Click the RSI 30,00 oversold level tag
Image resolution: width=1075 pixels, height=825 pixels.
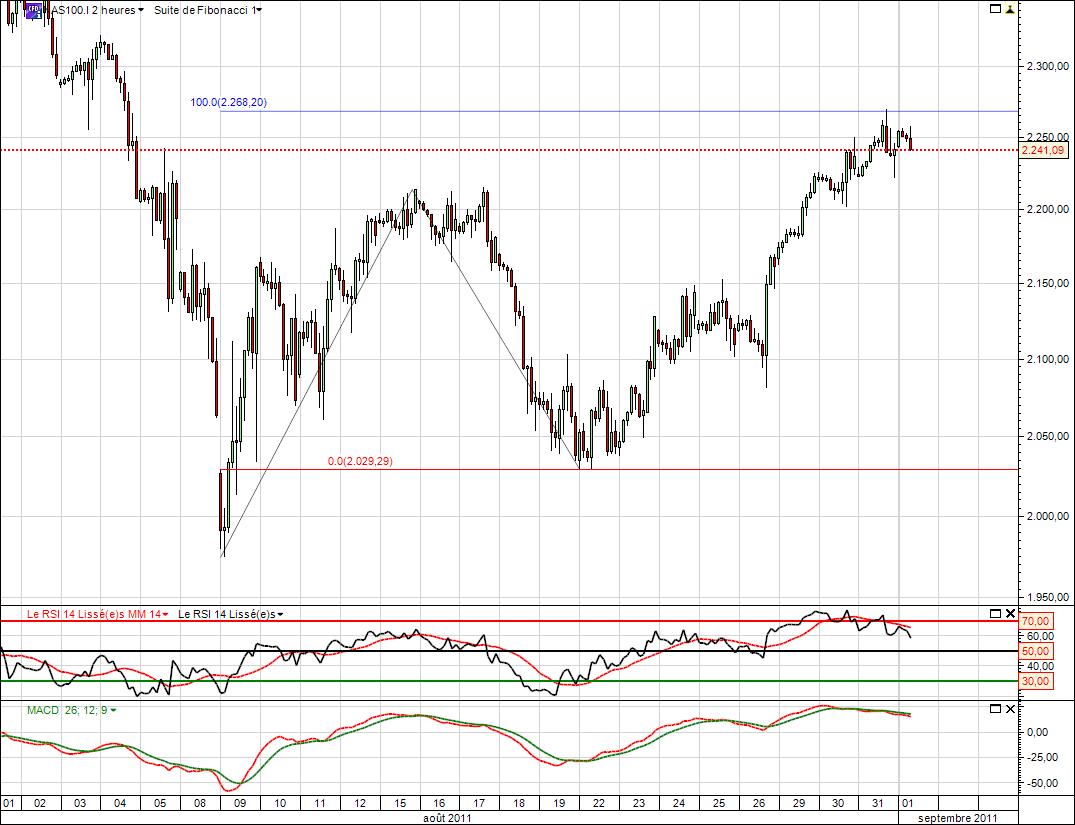point(1037,681)
